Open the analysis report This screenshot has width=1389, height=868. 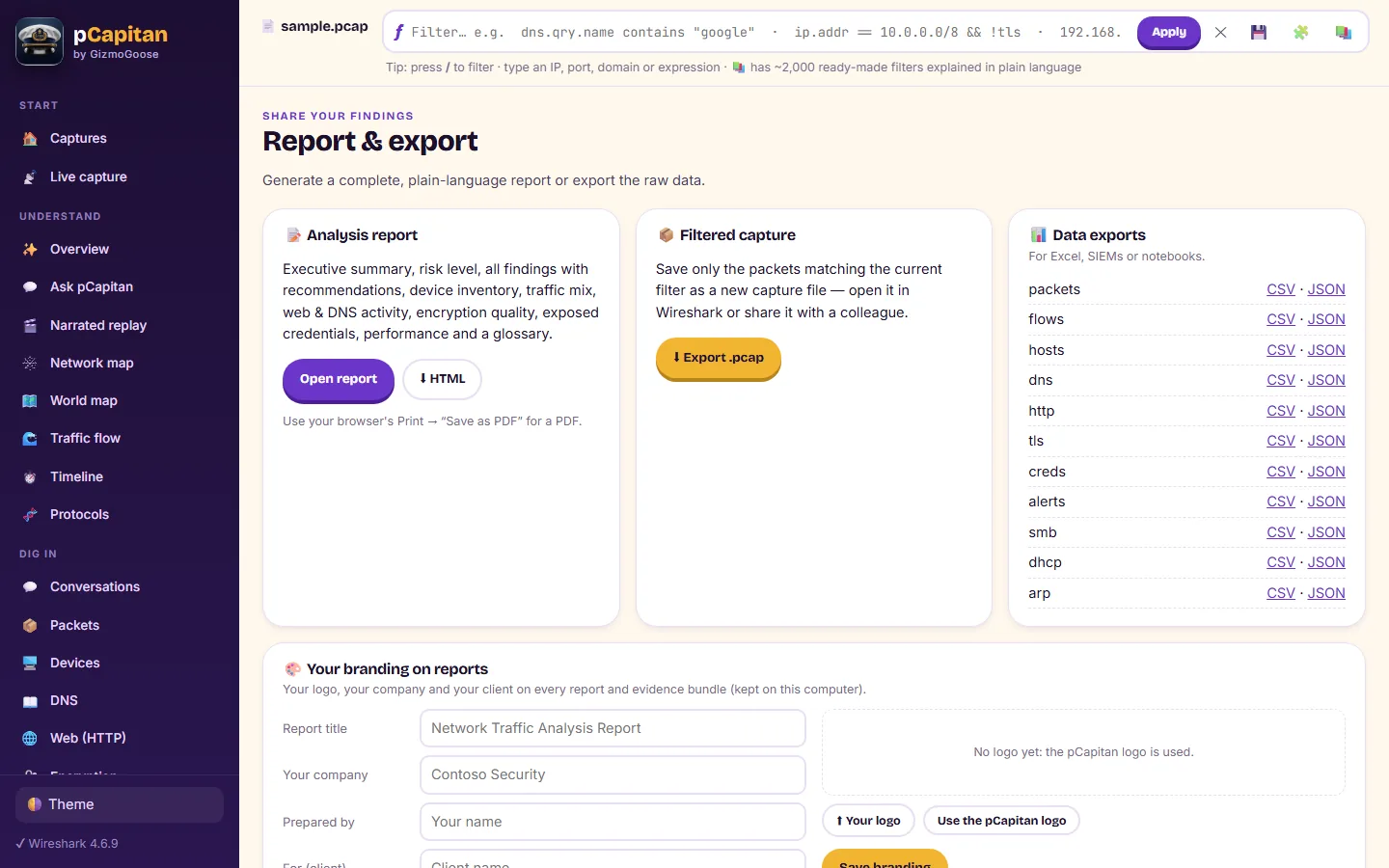click(339, 379)
